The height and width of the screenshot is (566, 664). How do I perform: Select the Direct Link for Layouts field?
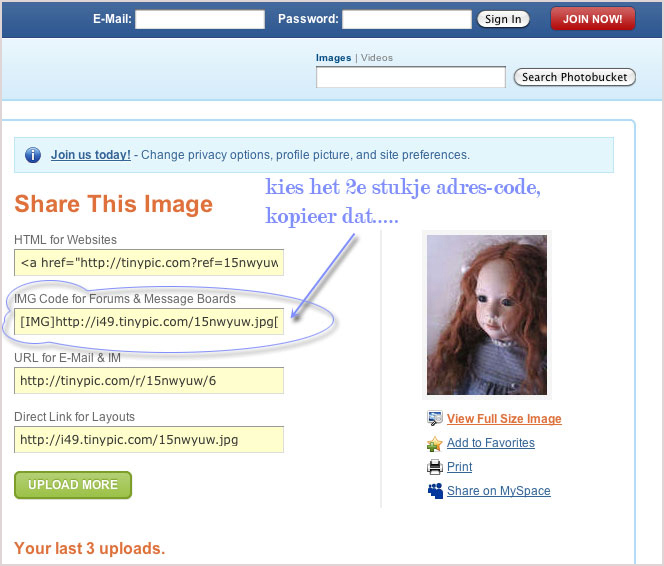click(x=149, y=439)
